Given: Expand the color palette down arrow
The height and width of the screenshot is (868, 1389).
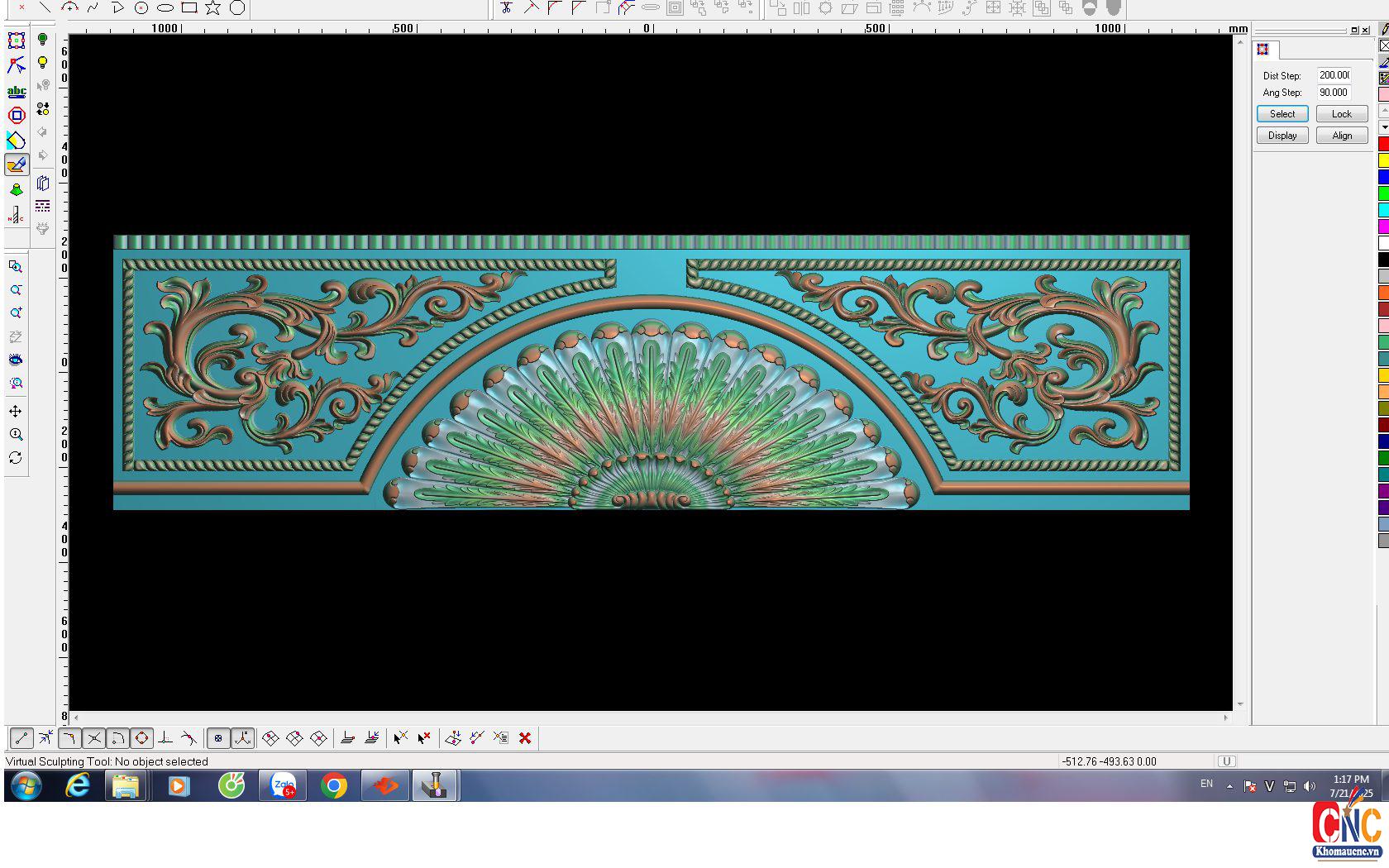Looking at the screenshot, I should pos(1384,127).
